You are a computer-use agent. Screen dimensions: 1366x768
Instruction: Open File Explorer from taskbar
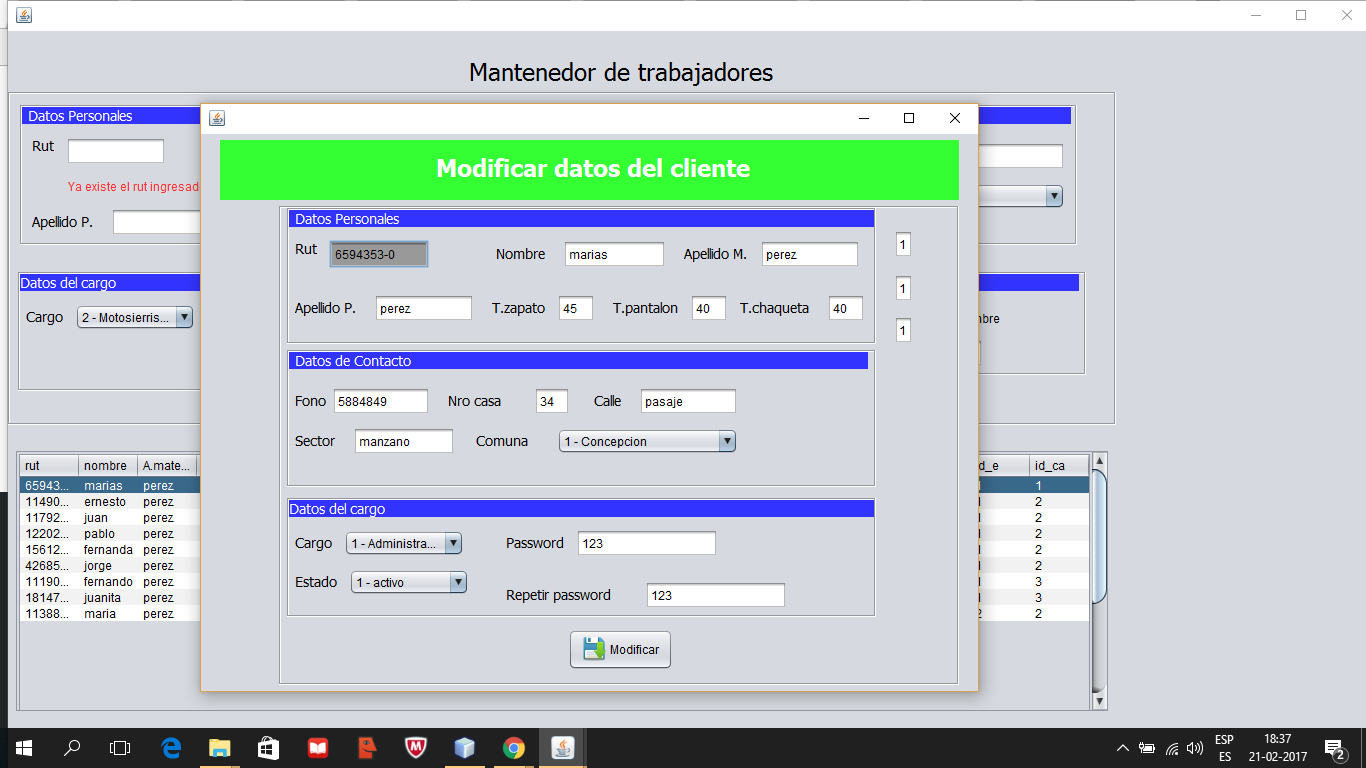coord(220,747)
